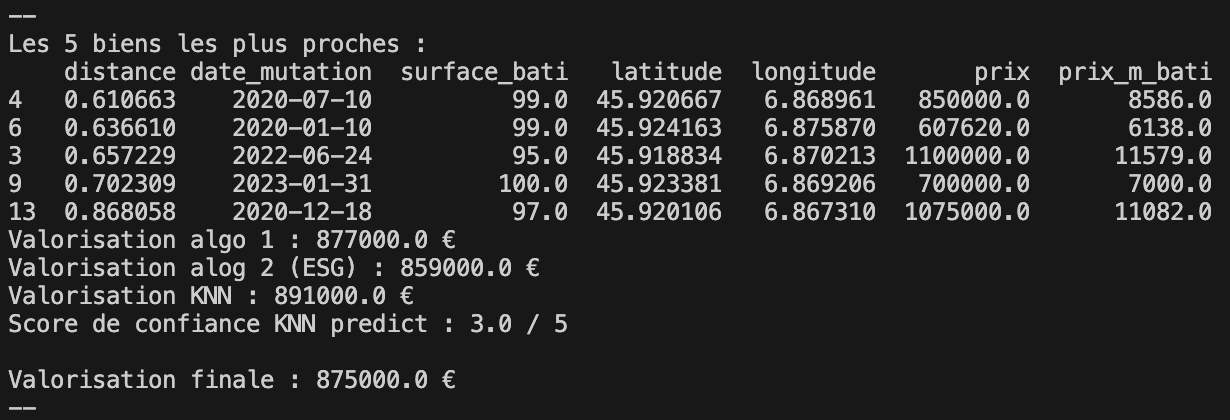1230x420 pixels.
Task: Click the surface_bati column header
Action: click(x=484, y=72)
